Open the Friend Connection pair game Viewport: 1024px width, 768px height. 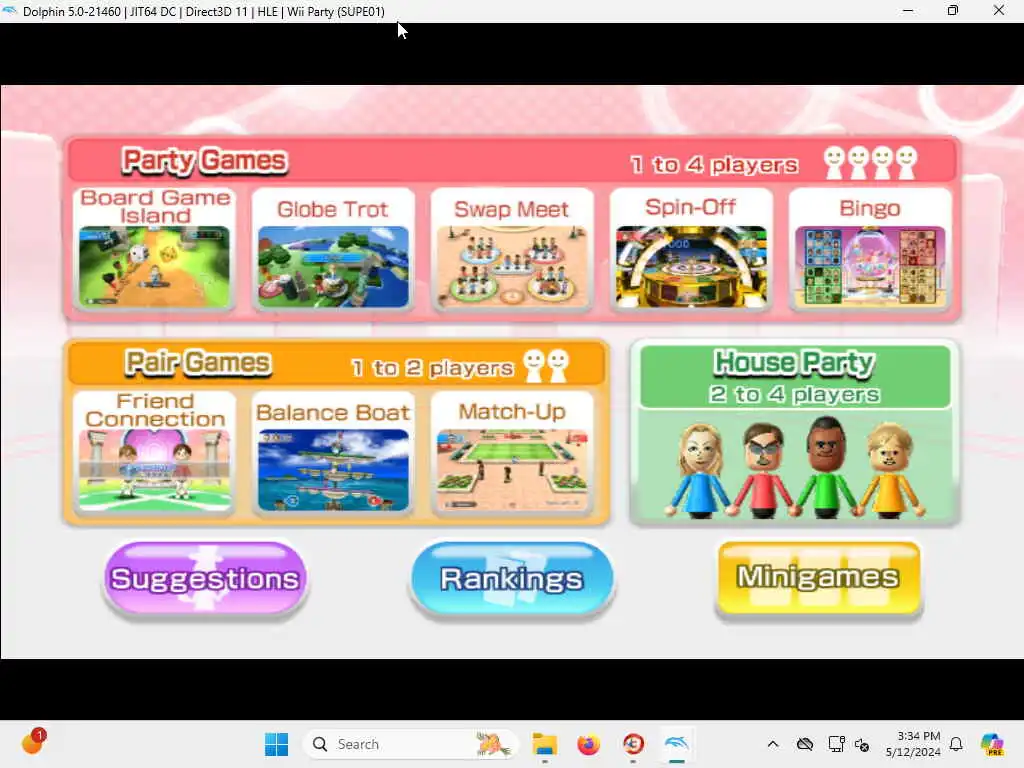[x=155, y=453]
